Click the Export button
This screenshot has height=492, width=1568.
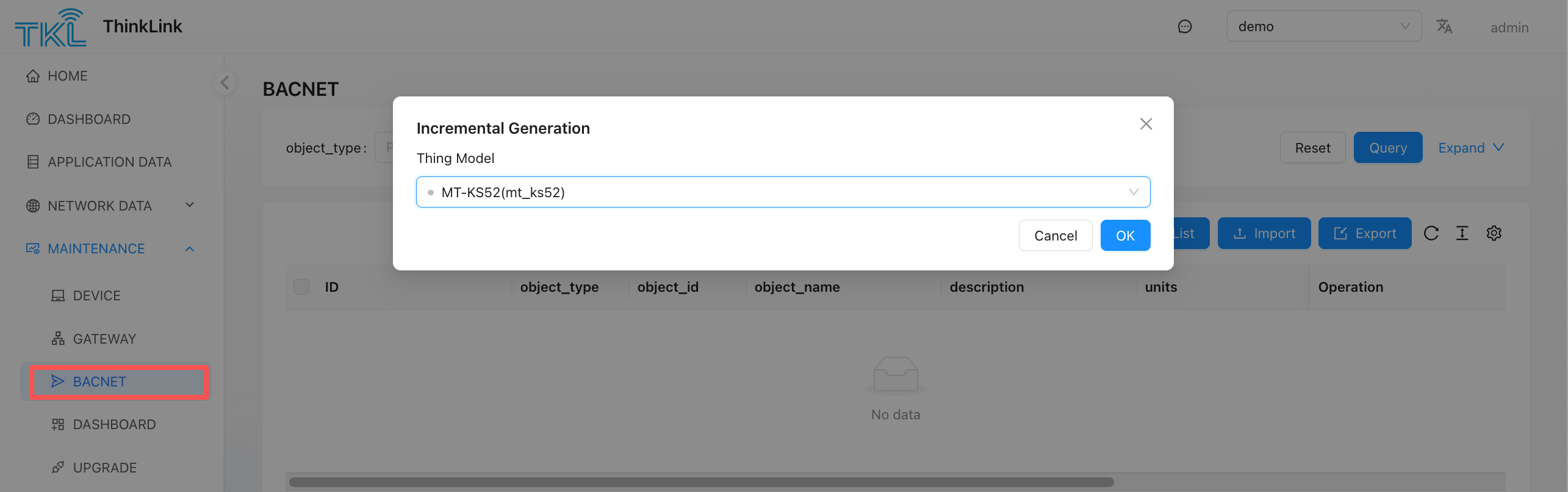coord(1364,233)
